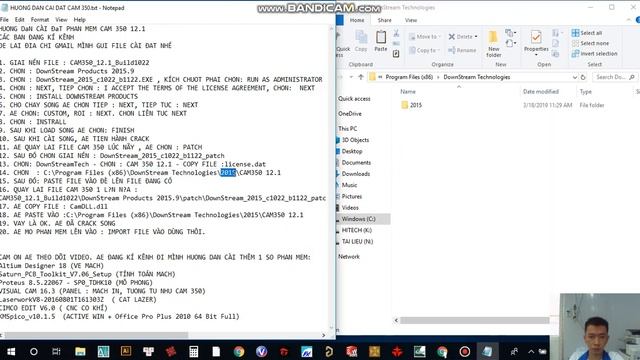Open Task View on the taskbar
The height and width of the screenshot is (360, 640).
click(56, 351)
